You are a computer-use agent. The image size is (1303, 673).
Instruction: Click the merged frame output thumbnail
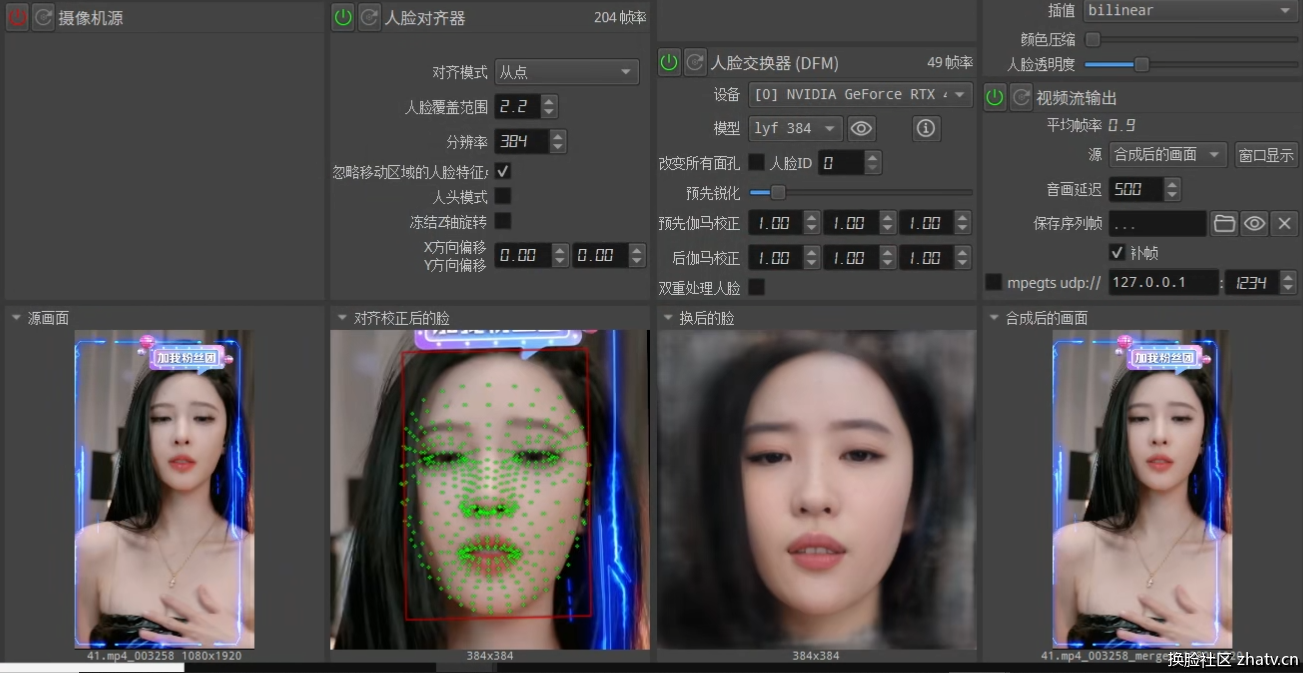[1142, 490]
